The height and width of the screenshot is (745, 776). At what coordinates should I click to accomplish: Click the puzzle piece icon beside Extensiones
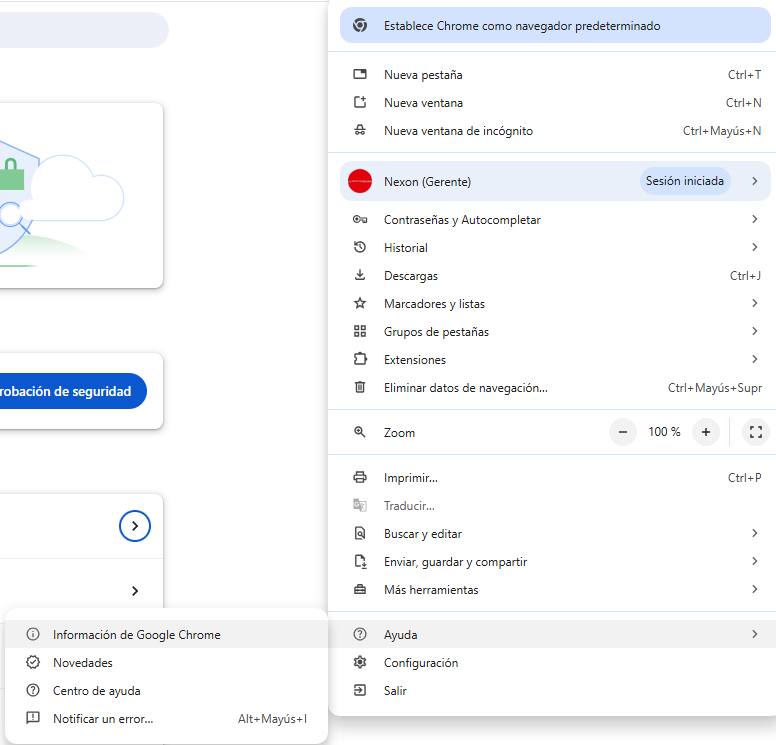360,359
